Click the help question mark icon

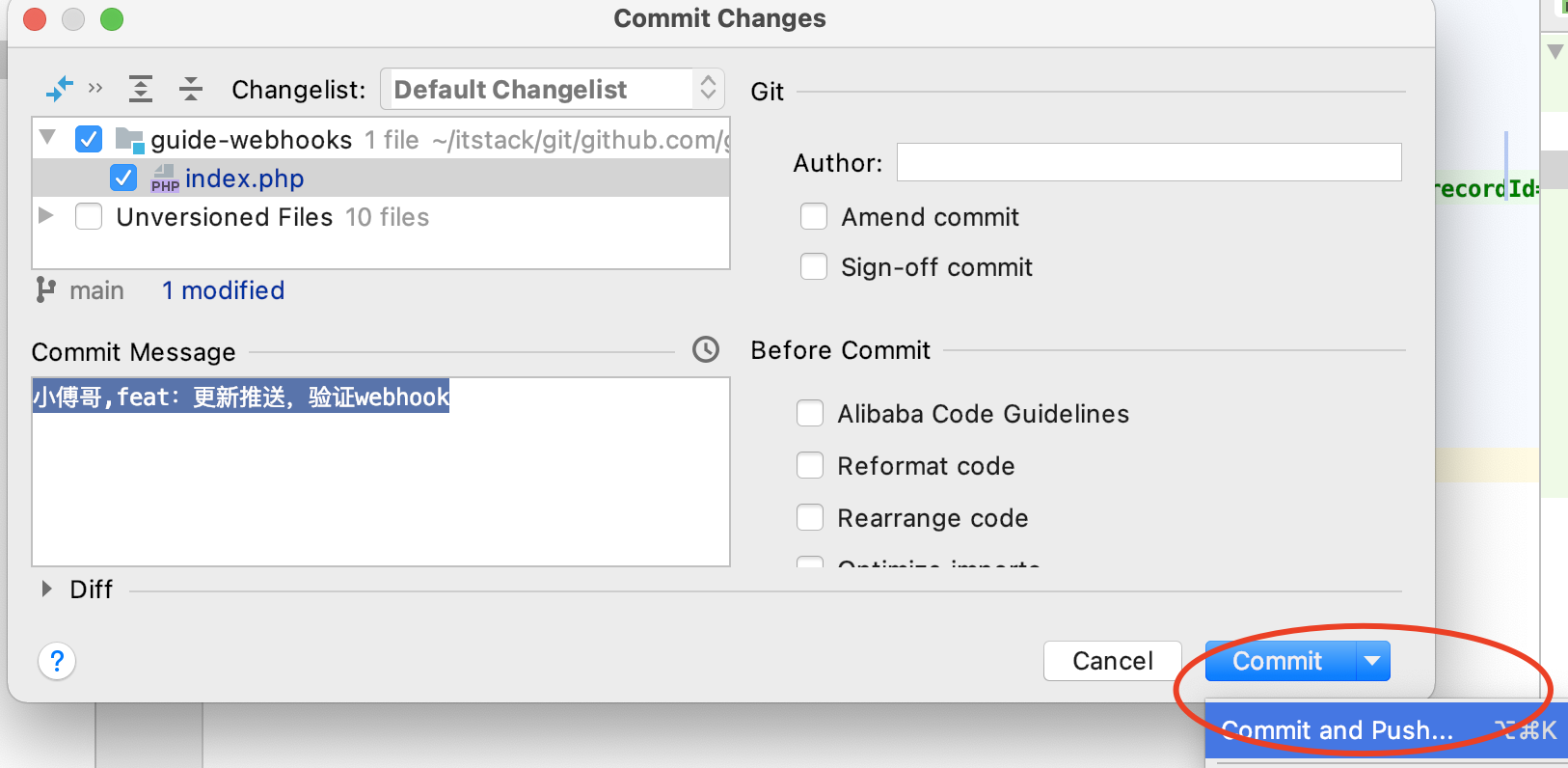57,661
